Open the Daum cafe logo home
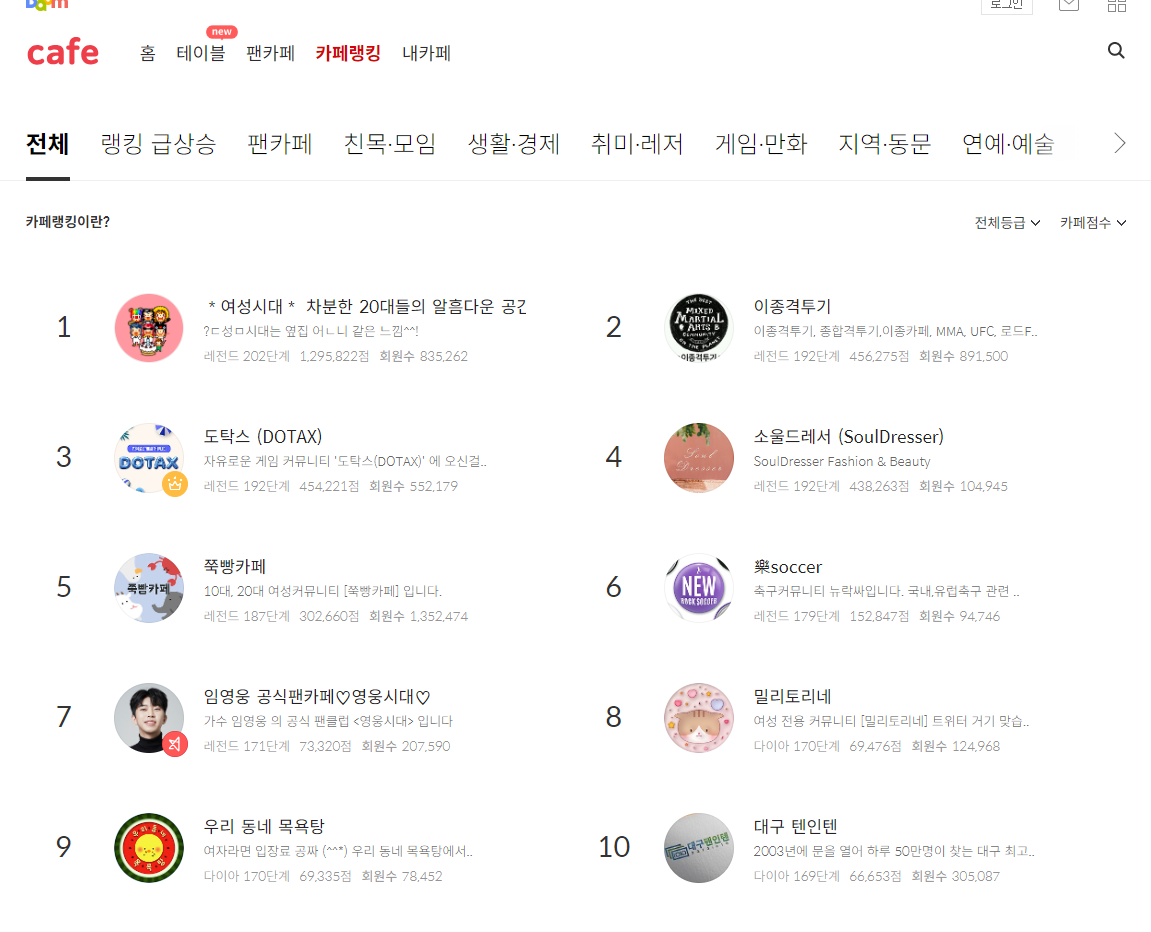This screenshot has width=1151, height=932. [62, 52]
